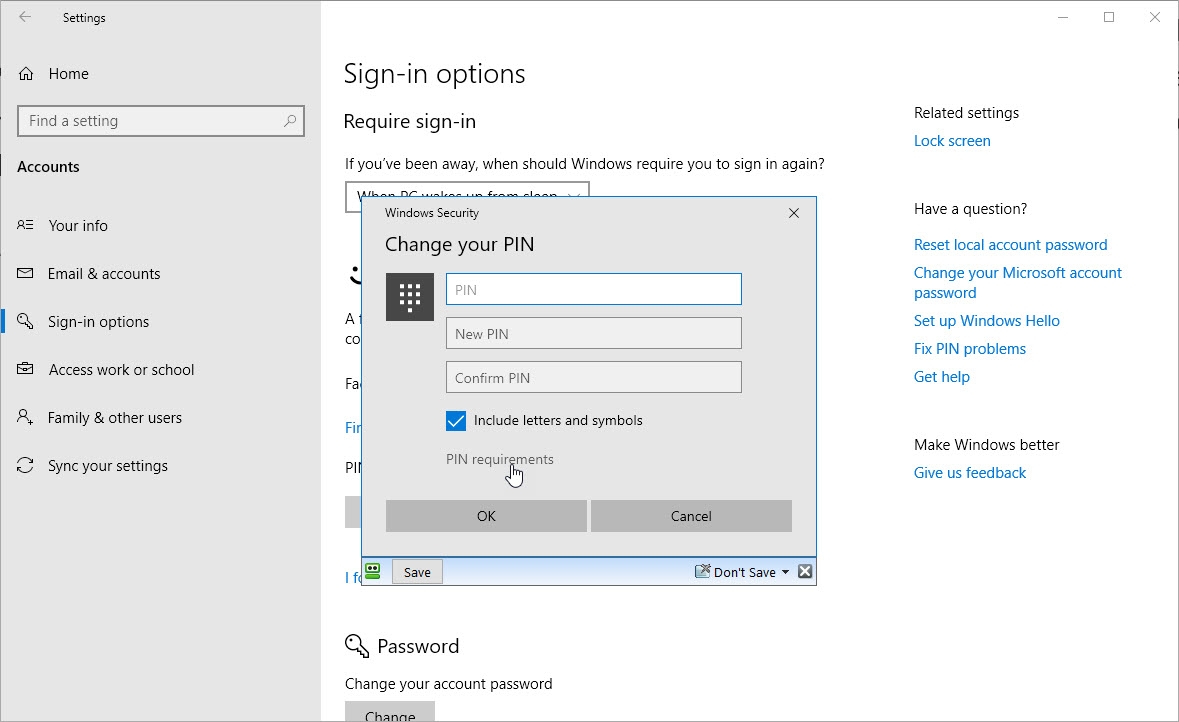Cancel the PIN change dialog
The image size is (1179, 722).
(x=690, y=515)
